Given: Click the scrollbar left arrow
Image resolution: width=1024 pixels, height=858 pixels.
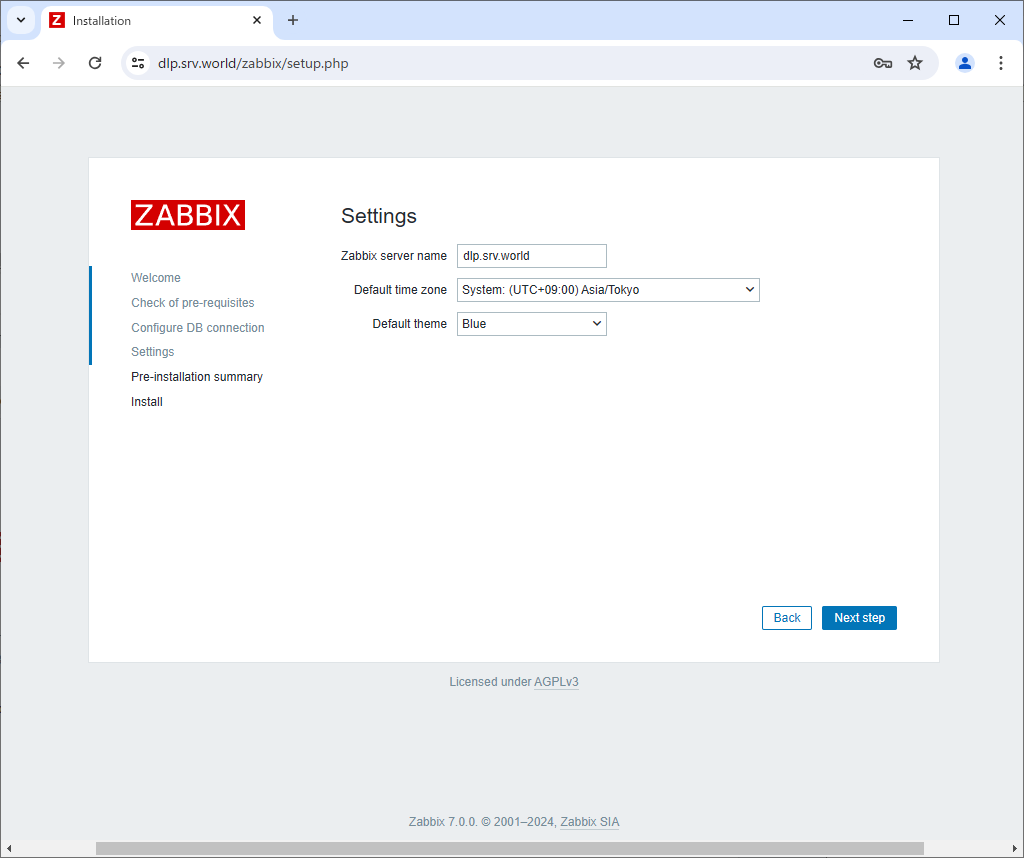Looking at the screenshot, I should 8,848.
